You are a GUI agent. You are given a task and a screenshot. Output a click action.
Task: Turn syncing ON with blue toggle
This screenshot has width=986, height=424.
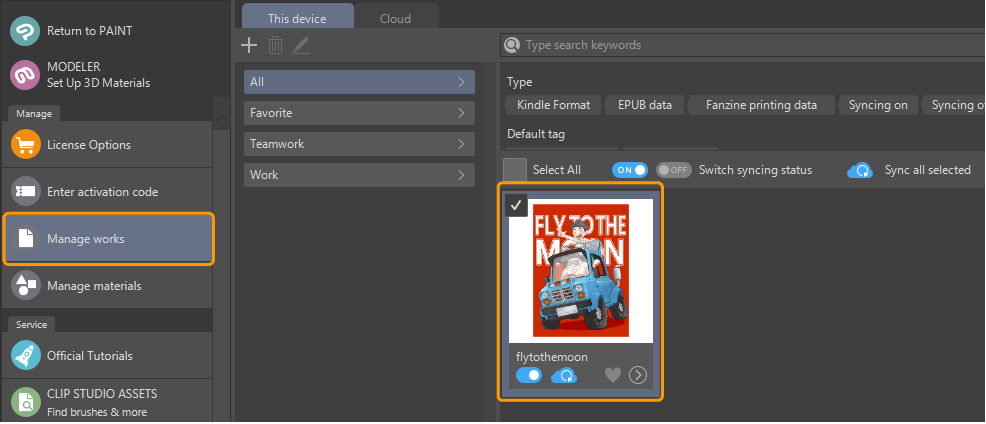629,170
